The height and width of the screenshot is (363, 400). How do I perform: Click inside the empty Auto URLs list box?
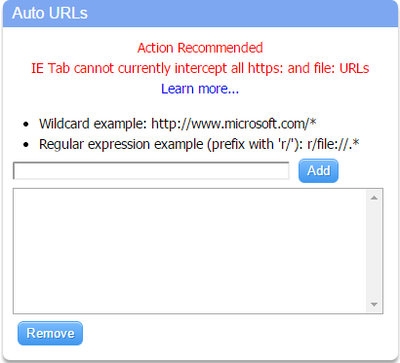tap(189, 251)
